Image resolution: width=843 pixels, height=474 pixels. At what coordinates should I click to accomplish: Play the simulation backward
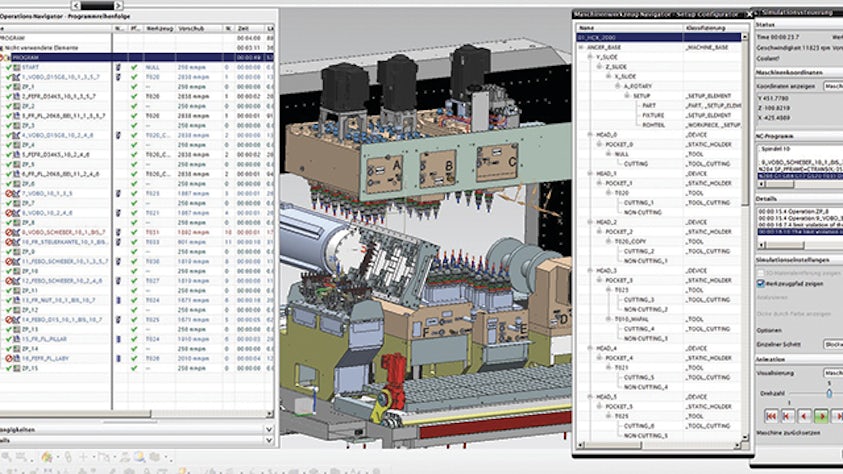[x=804, y=416]
